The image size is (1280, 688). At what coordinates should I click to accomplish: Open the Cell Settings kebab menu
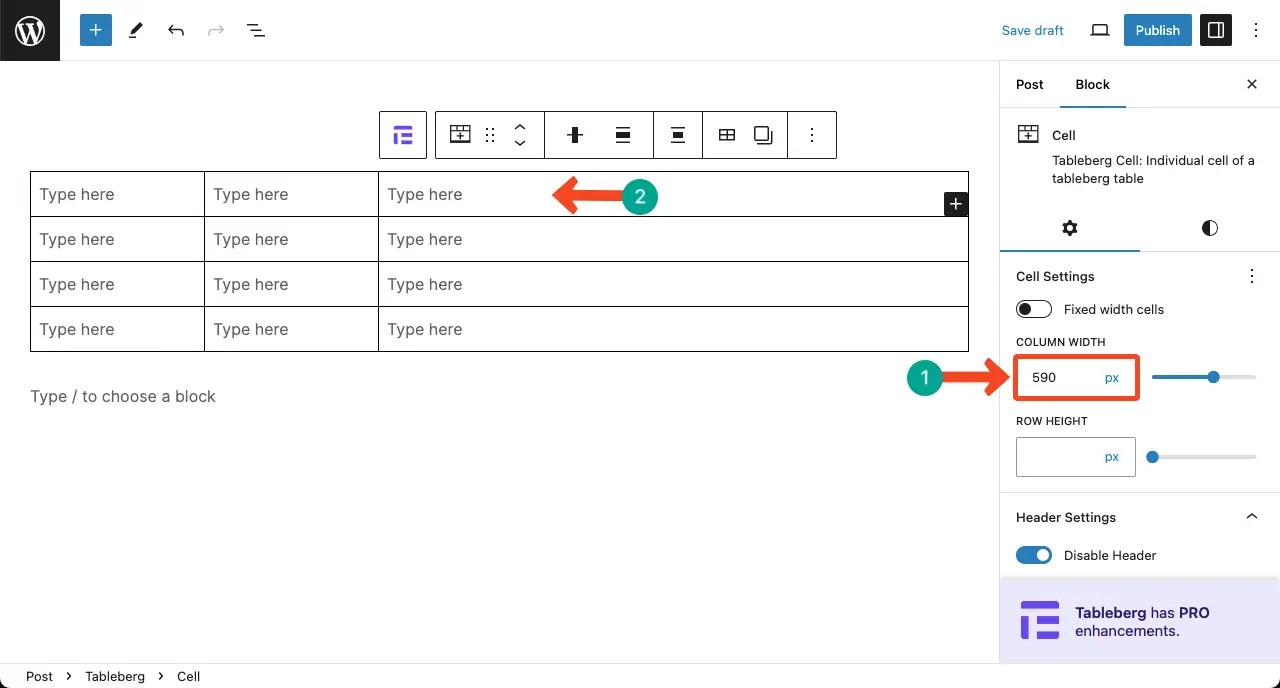pyautogui.click(x=1251, y=276)
